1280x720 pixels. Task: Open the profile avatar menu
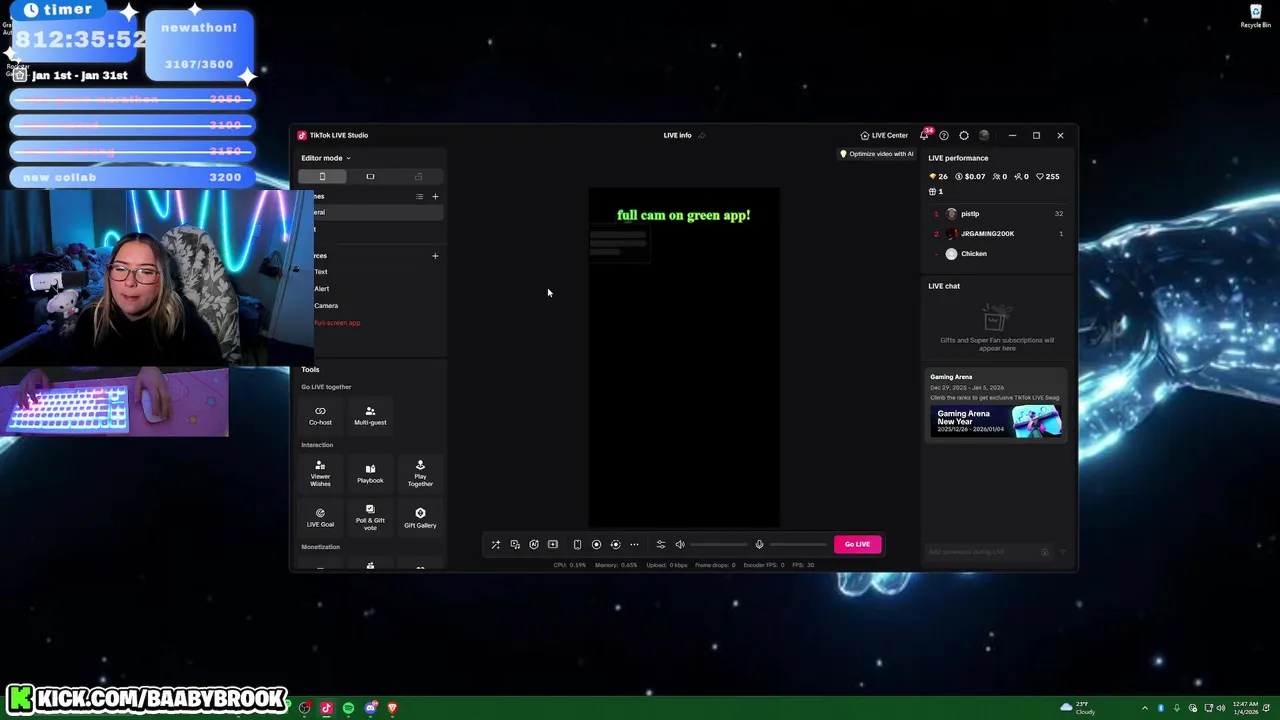click(984, 136)
